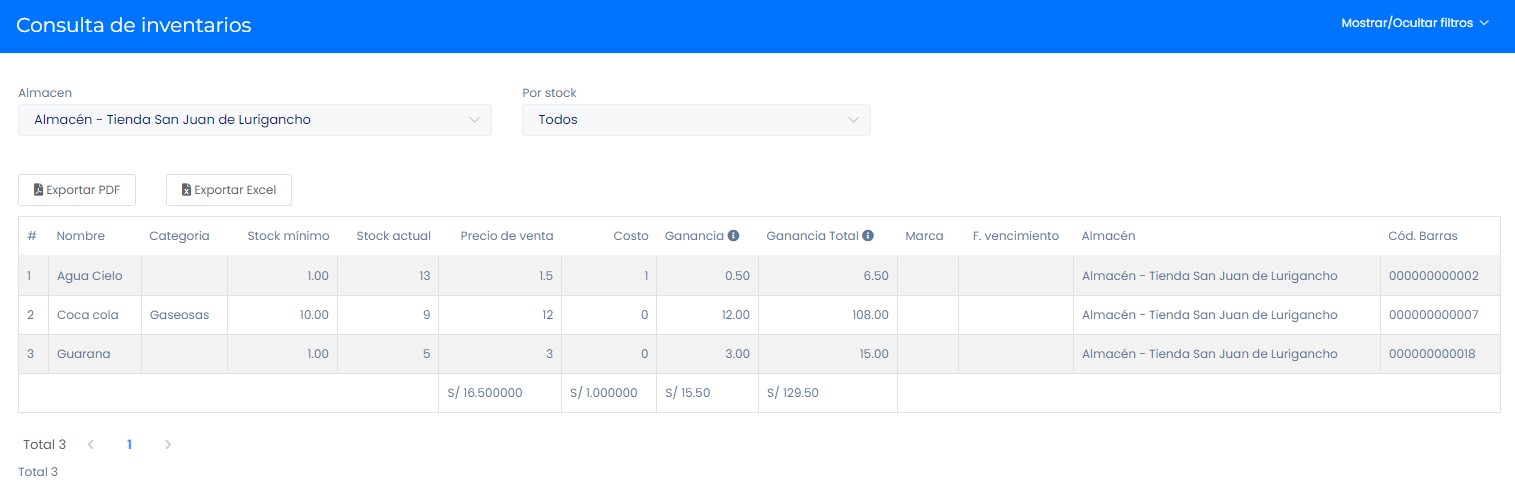
Task: Click the Stock actual column header
Action: point(393,236)
